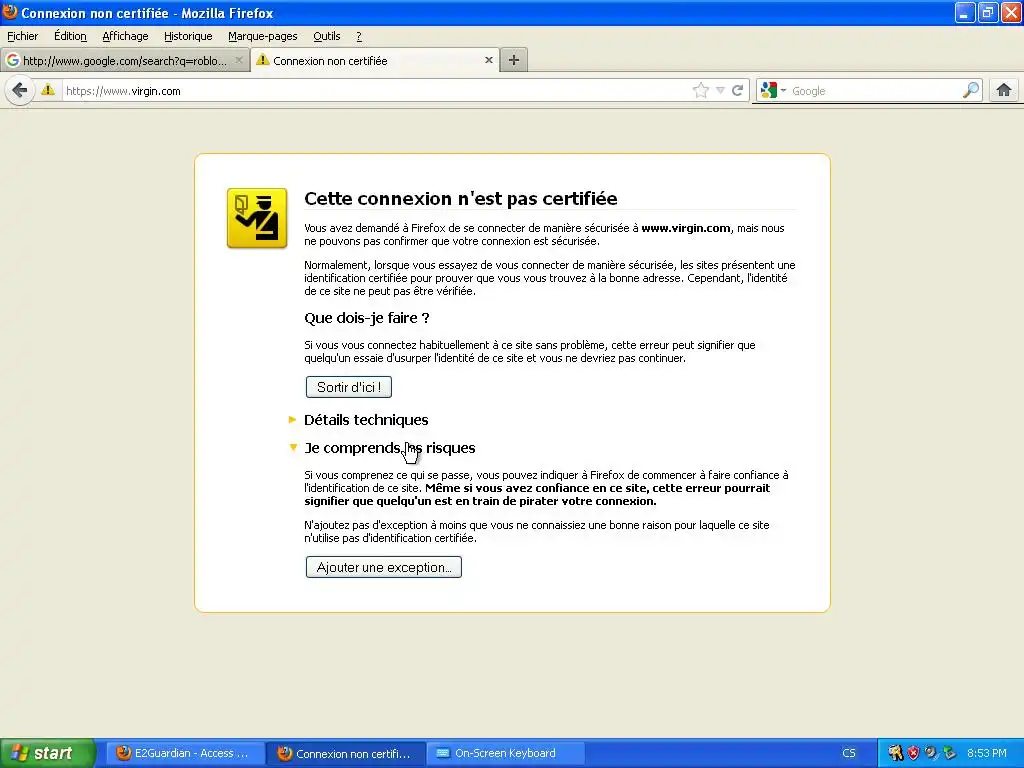Open the Outils menu

[327, 37]
